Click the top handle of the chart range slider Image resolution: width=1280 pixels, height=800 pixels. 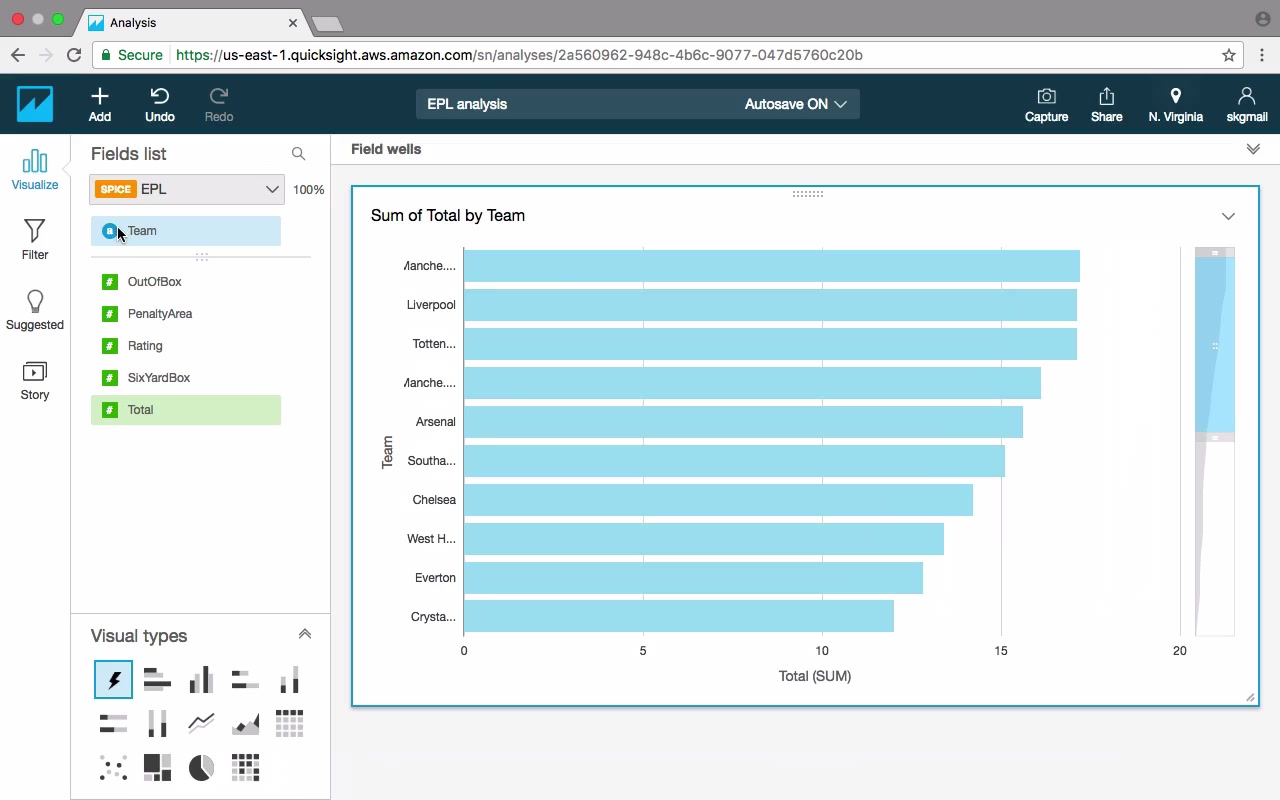point(1215,253)
